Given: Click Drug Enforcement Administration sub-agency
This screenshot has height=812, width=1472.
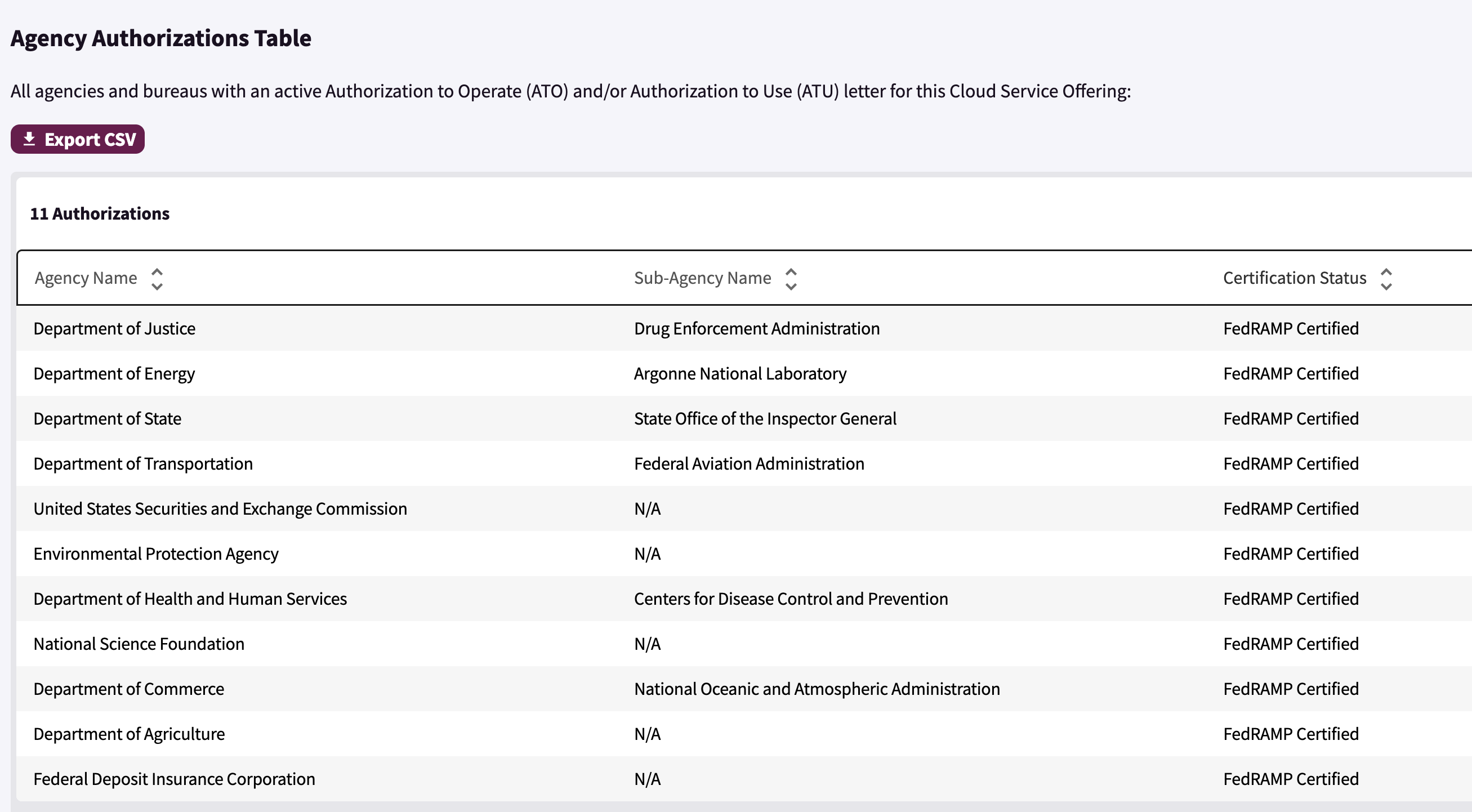Looking at the screenshot, I should (x=757, y=328).
